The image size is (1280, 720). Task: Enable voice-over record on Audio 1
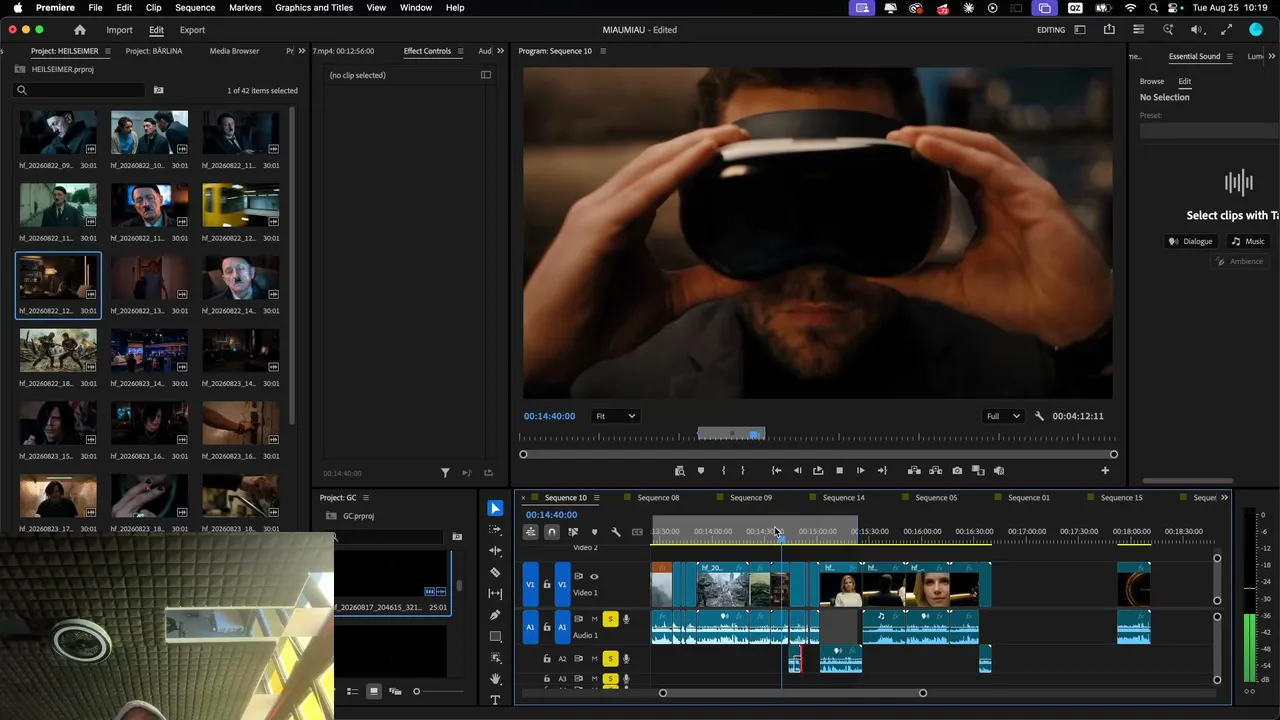click(626, 619)
